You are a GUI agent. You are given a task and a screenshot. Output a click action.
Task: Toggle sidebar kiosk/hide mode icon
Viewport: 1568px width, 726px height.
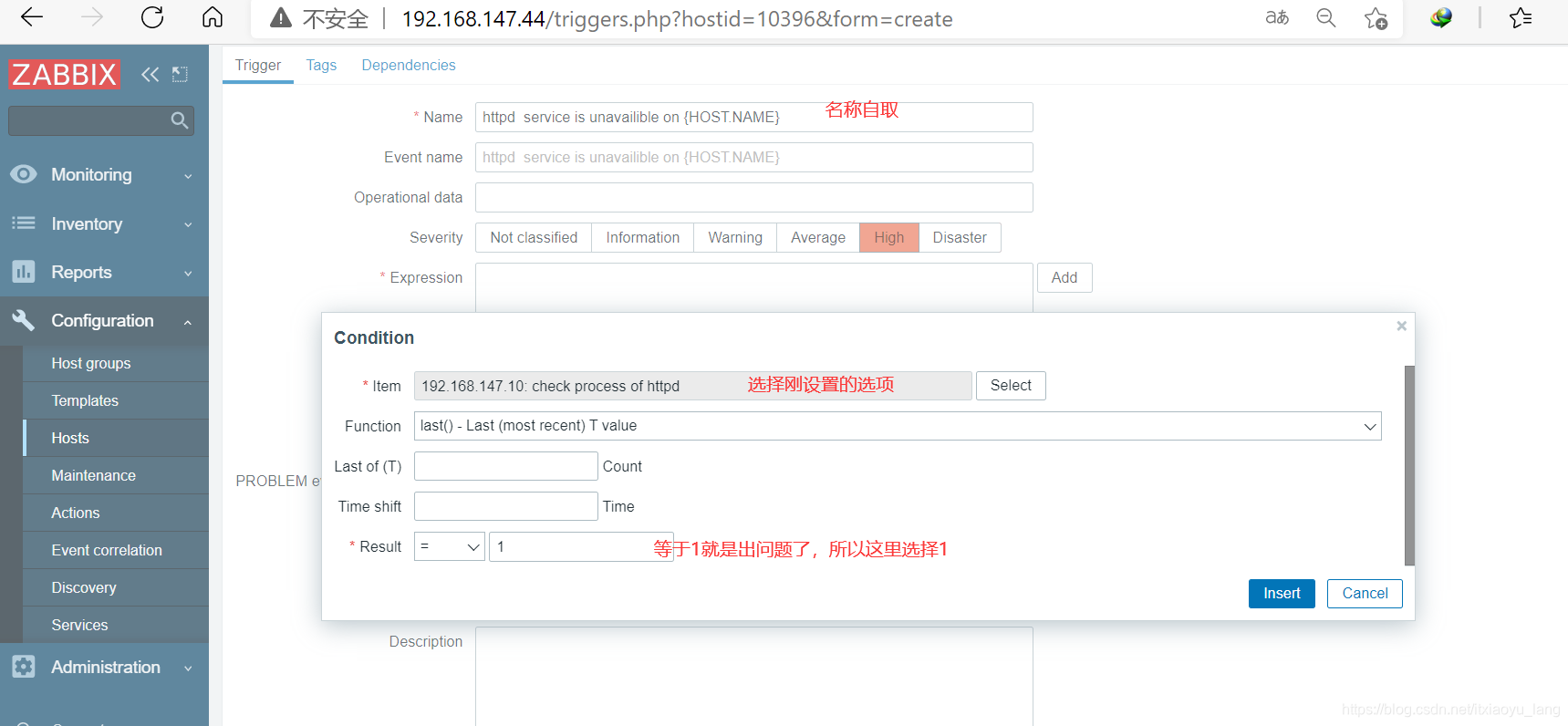click(180, 74)
